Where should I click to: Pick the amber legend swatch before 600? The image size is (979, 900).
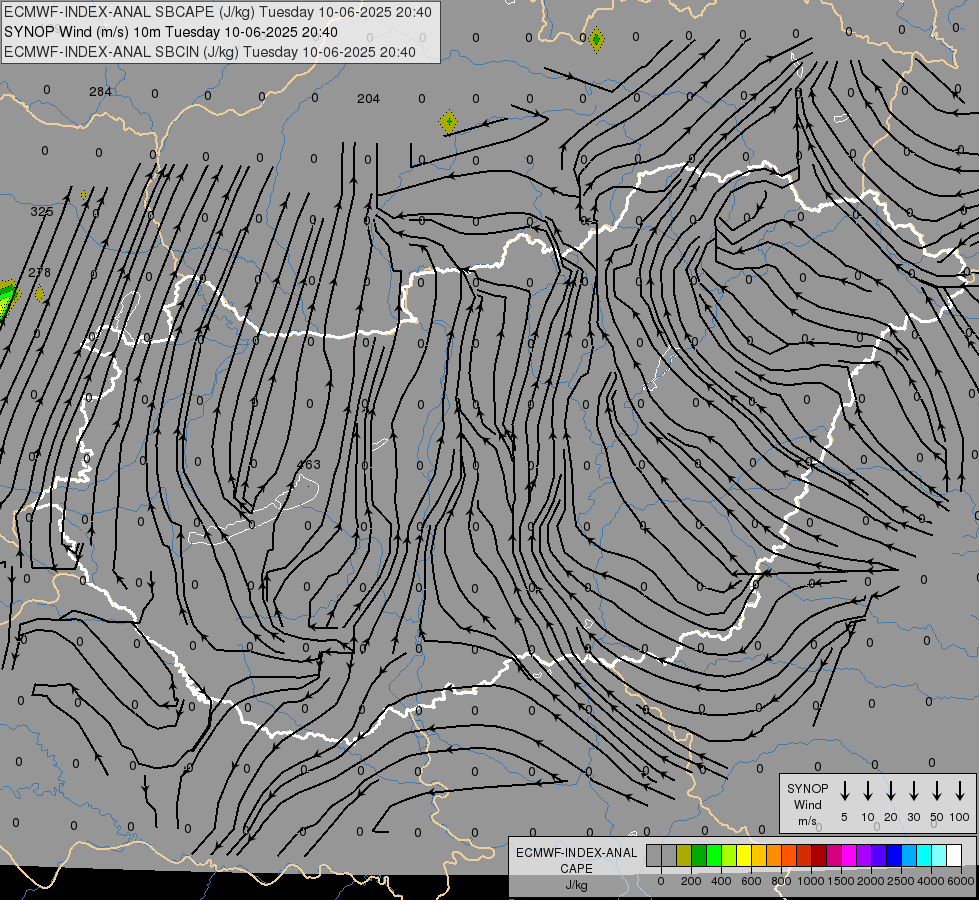[759, 855]
